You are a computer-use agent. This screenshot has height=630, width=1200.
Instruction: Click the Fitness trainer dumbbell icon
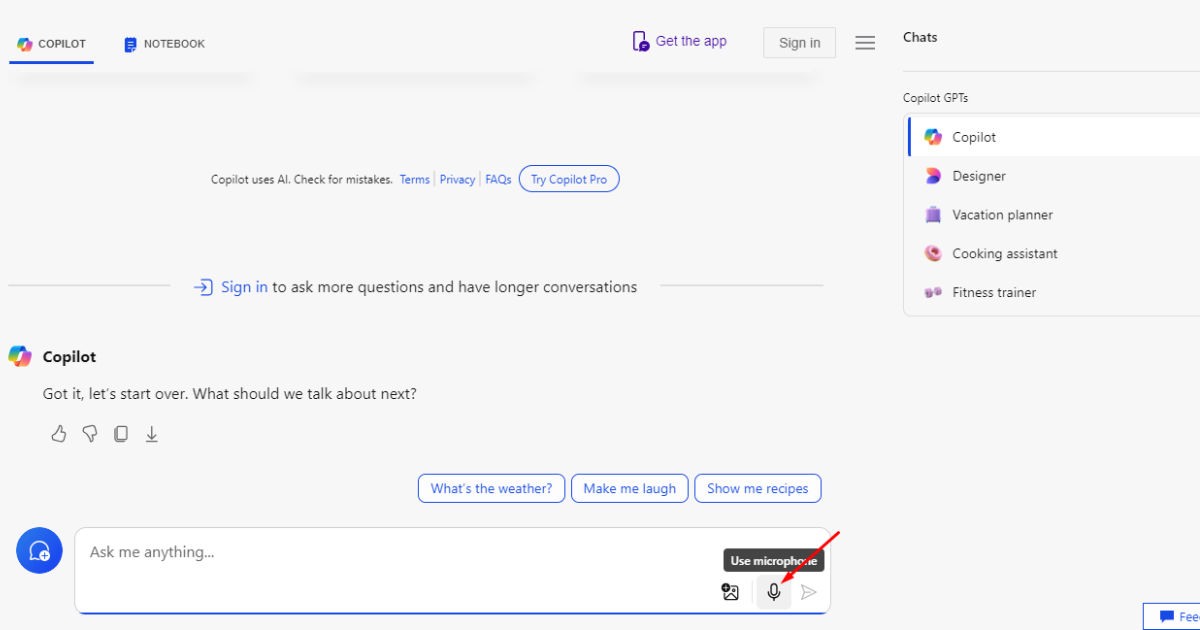[x=933, y=293]
